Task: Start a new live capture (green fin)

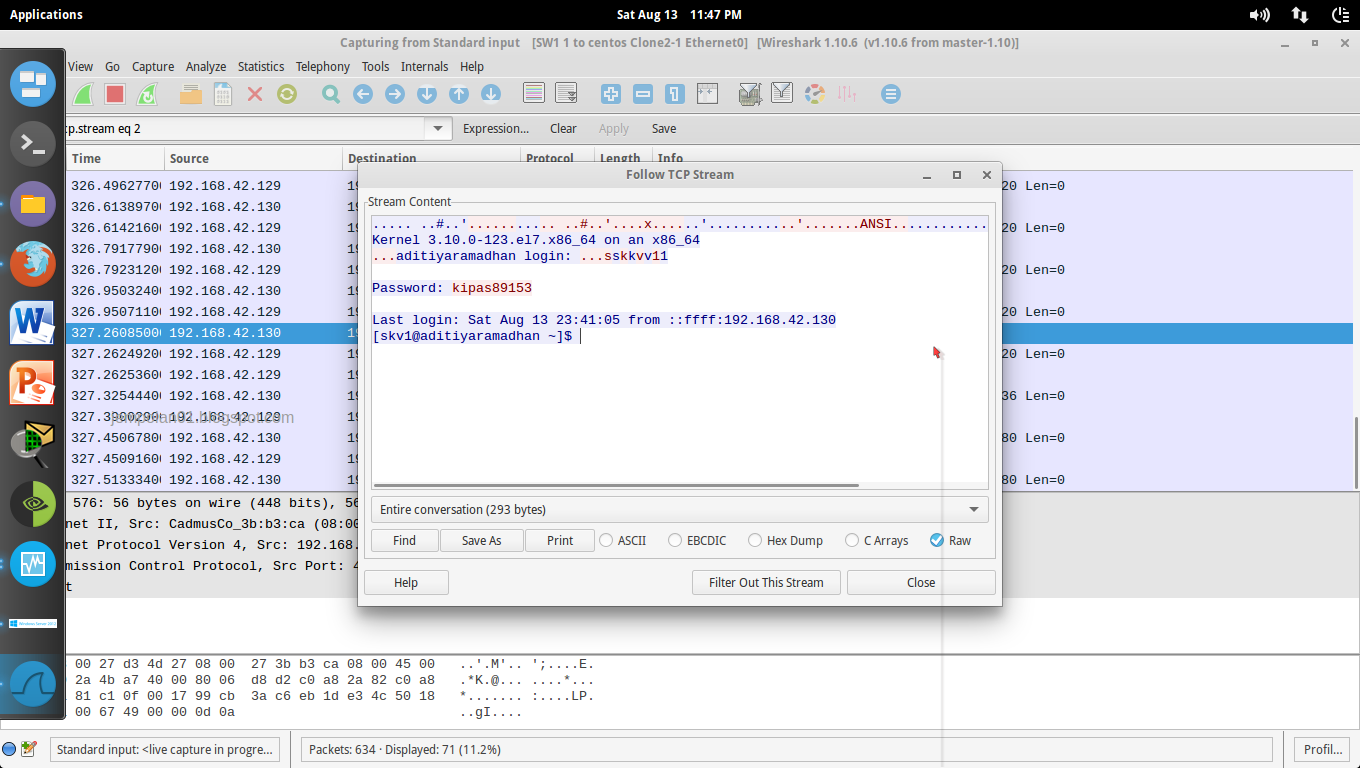Action: [85, 94]
